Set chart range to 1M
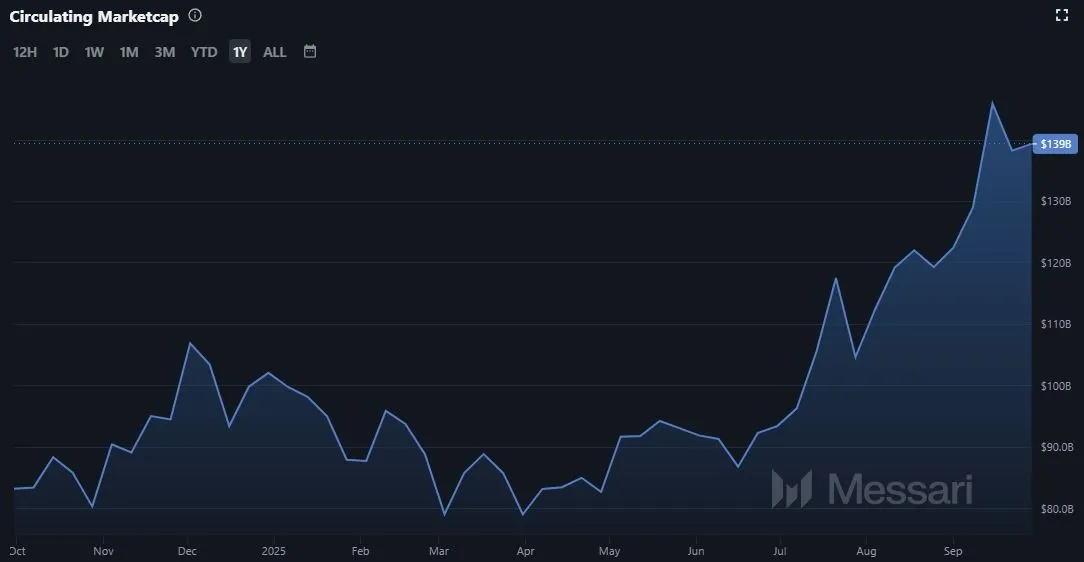 tap(129, 52)
